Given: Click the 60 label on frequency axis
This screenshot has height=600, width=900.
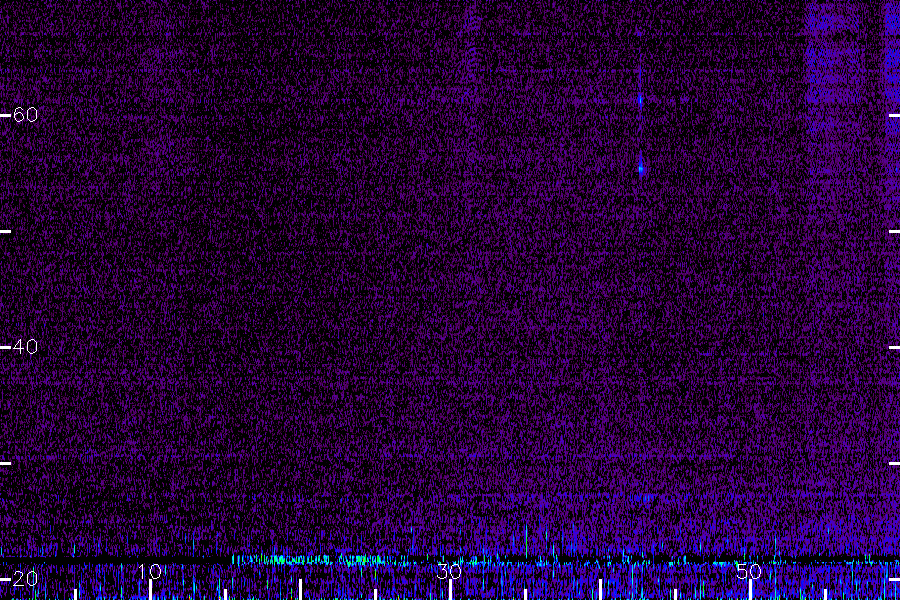Looking at the screenshot, I should (25, 115).
